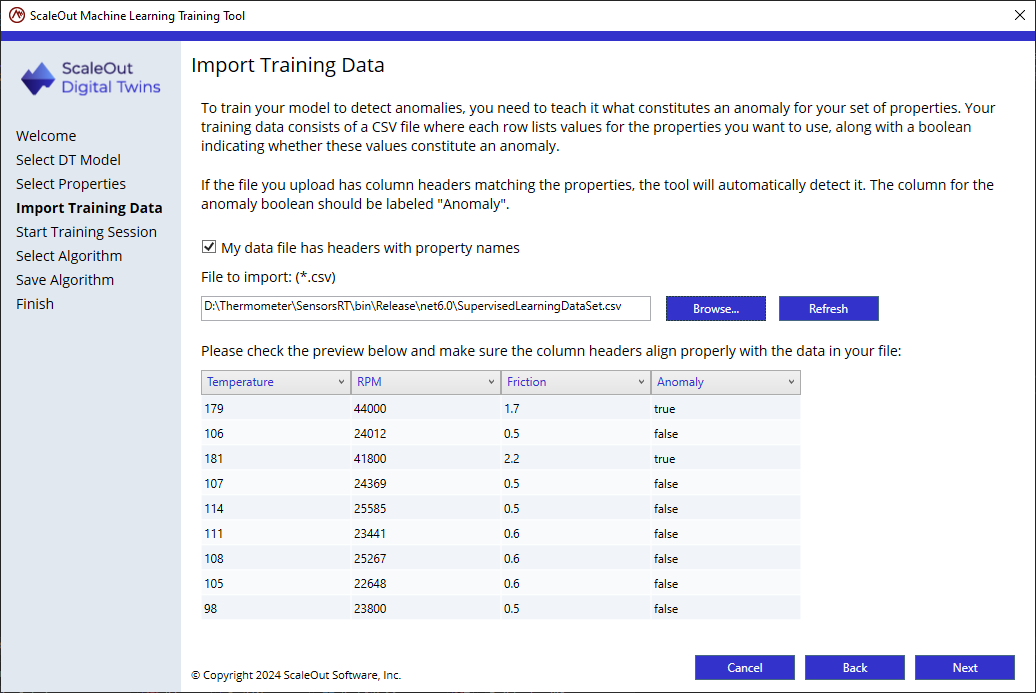Viewport: 1036px width, 693px height.
Task: Go to Start Training Session step
Action: click(x=87, y=232)
